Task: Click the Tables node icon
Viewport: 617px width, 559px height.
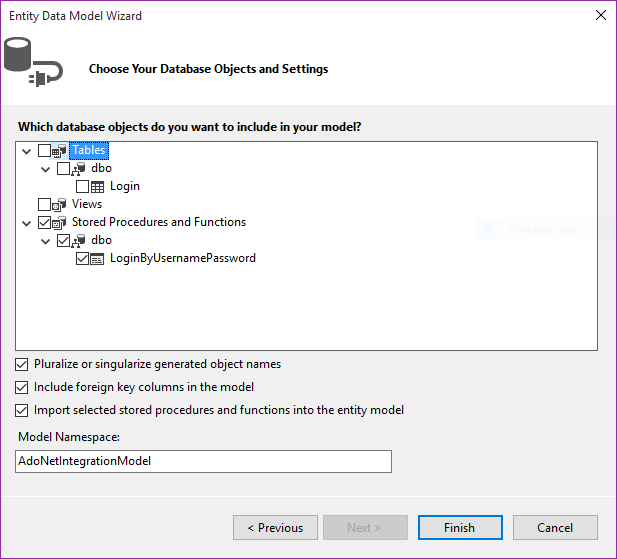Action: 59,151
